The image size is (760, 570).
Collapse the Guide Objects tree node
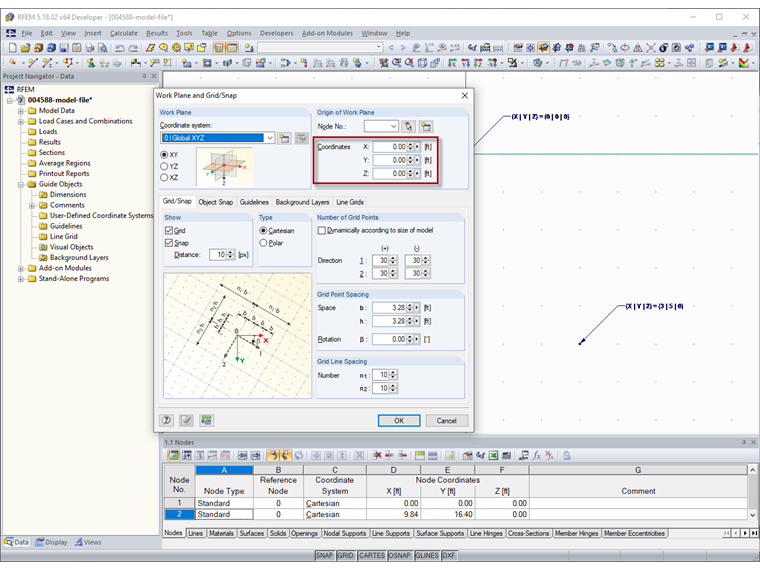tap(21, 184)
